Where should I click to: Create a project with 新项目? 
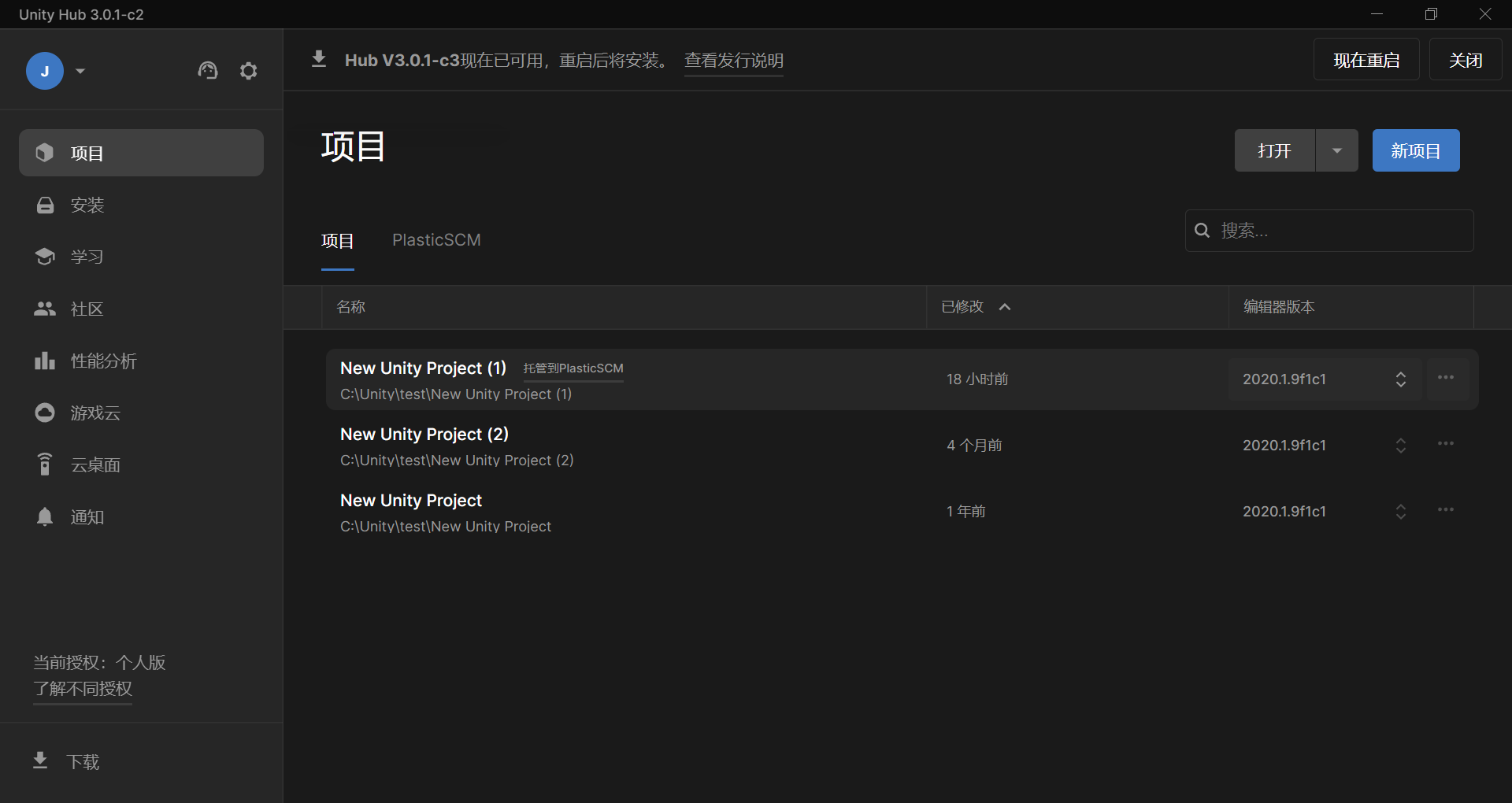pos(1416,150)
